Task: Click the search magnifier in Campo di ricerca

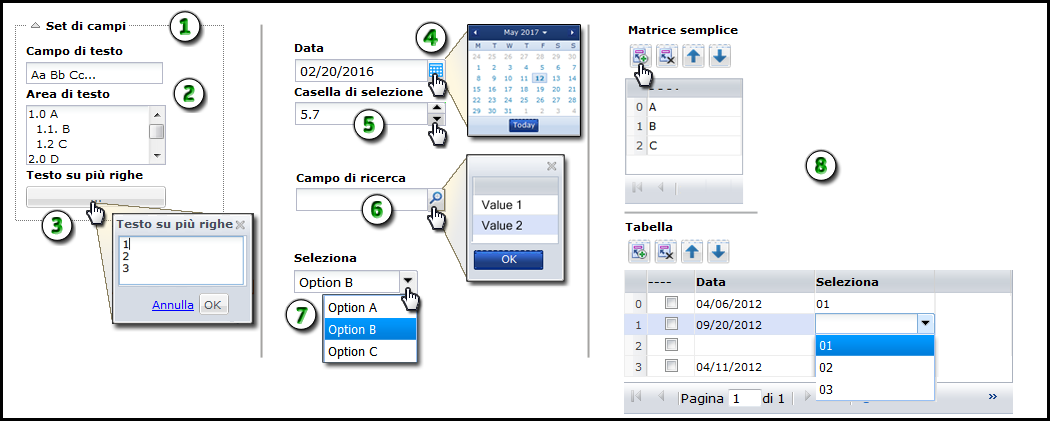Action: click(x=436, y=199)
